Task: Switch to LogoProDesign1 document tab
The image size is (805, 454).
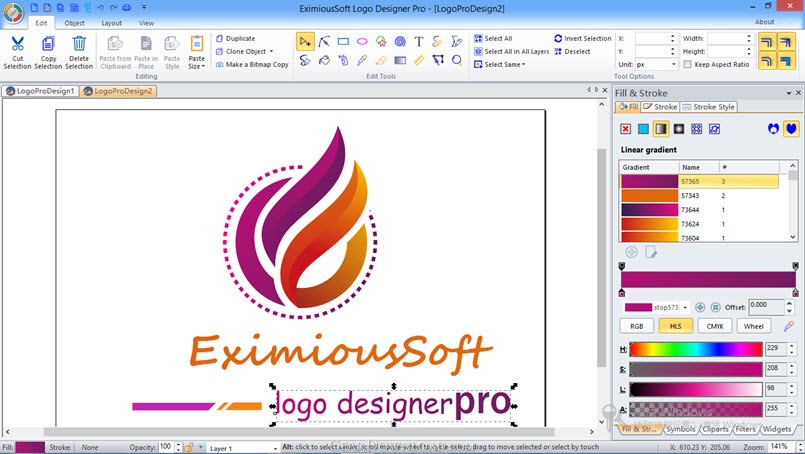Action: point(41,91)
